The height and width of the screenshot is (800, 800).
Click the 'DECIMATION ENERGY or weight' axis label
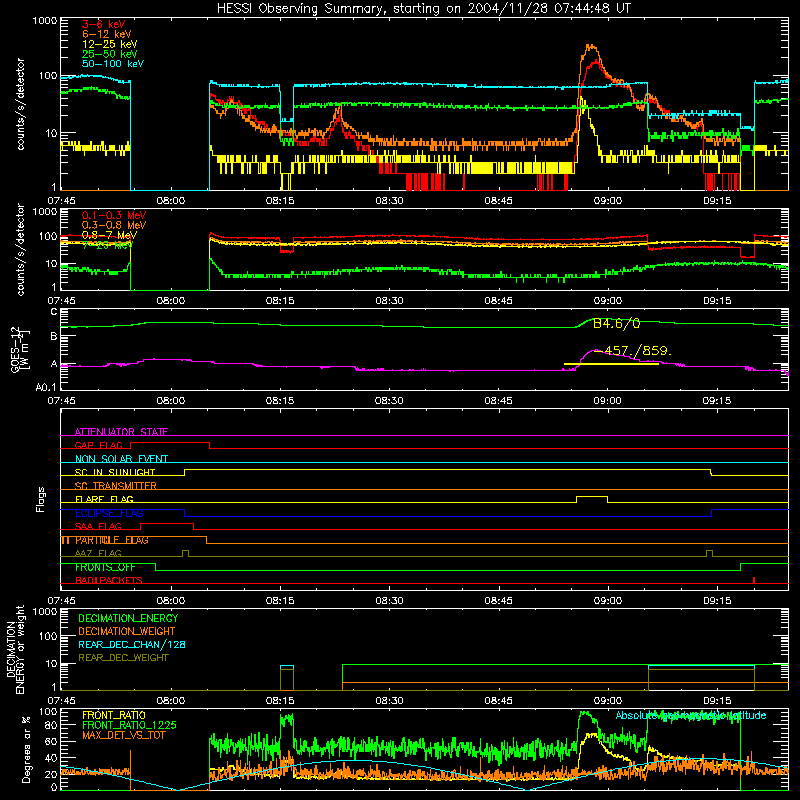[15, 649]
